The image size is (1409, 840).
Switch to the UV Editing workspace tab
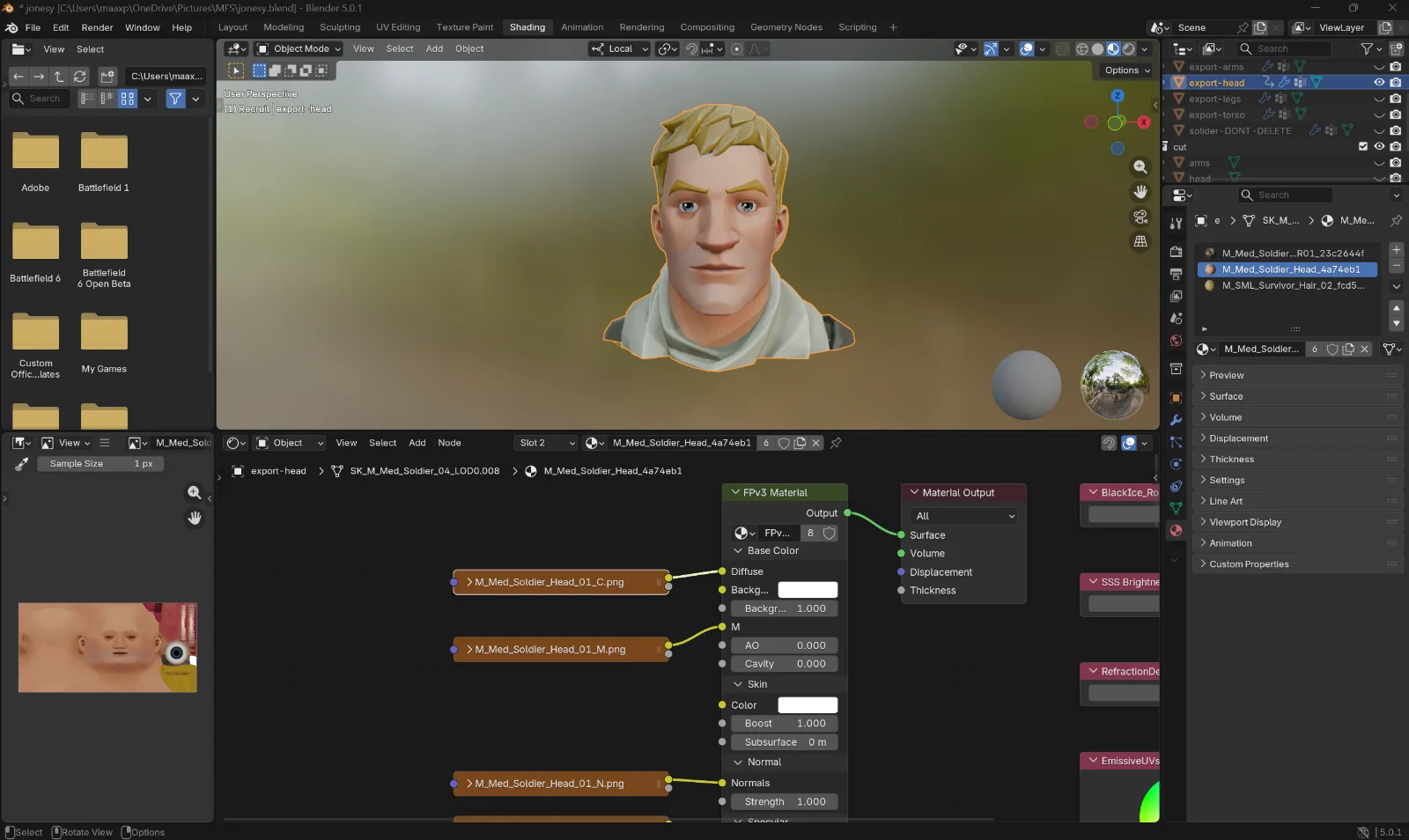click(x=398, y=27)
